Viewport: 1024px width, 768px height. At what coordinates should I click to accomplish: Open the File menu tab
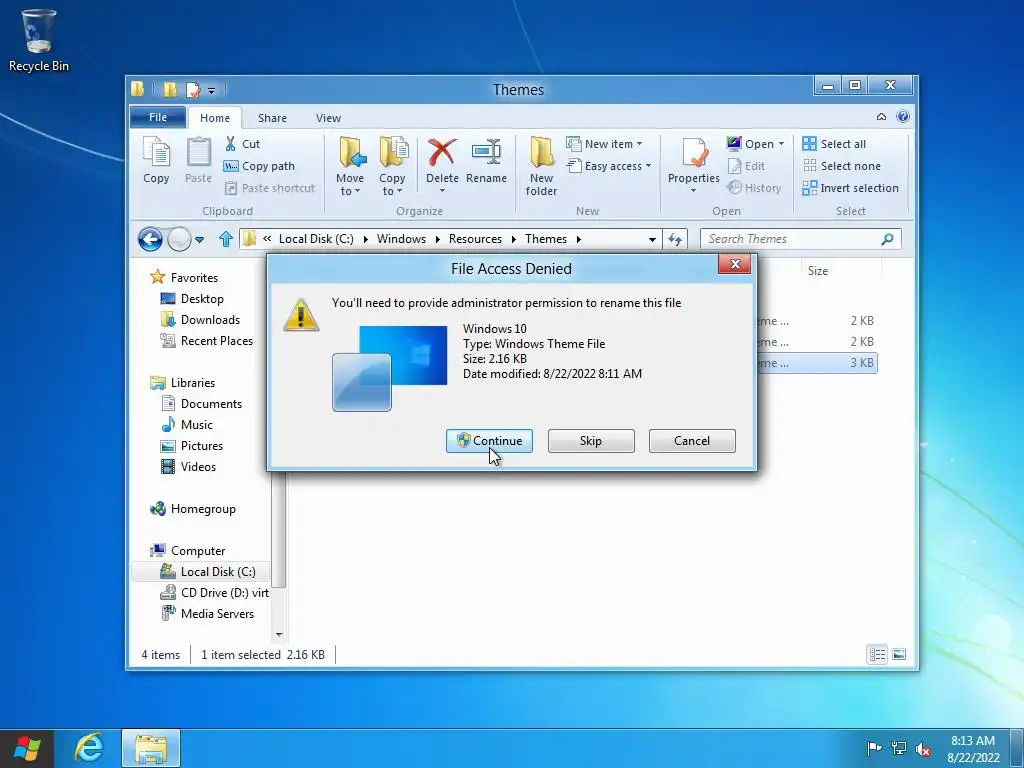[158, 117]
